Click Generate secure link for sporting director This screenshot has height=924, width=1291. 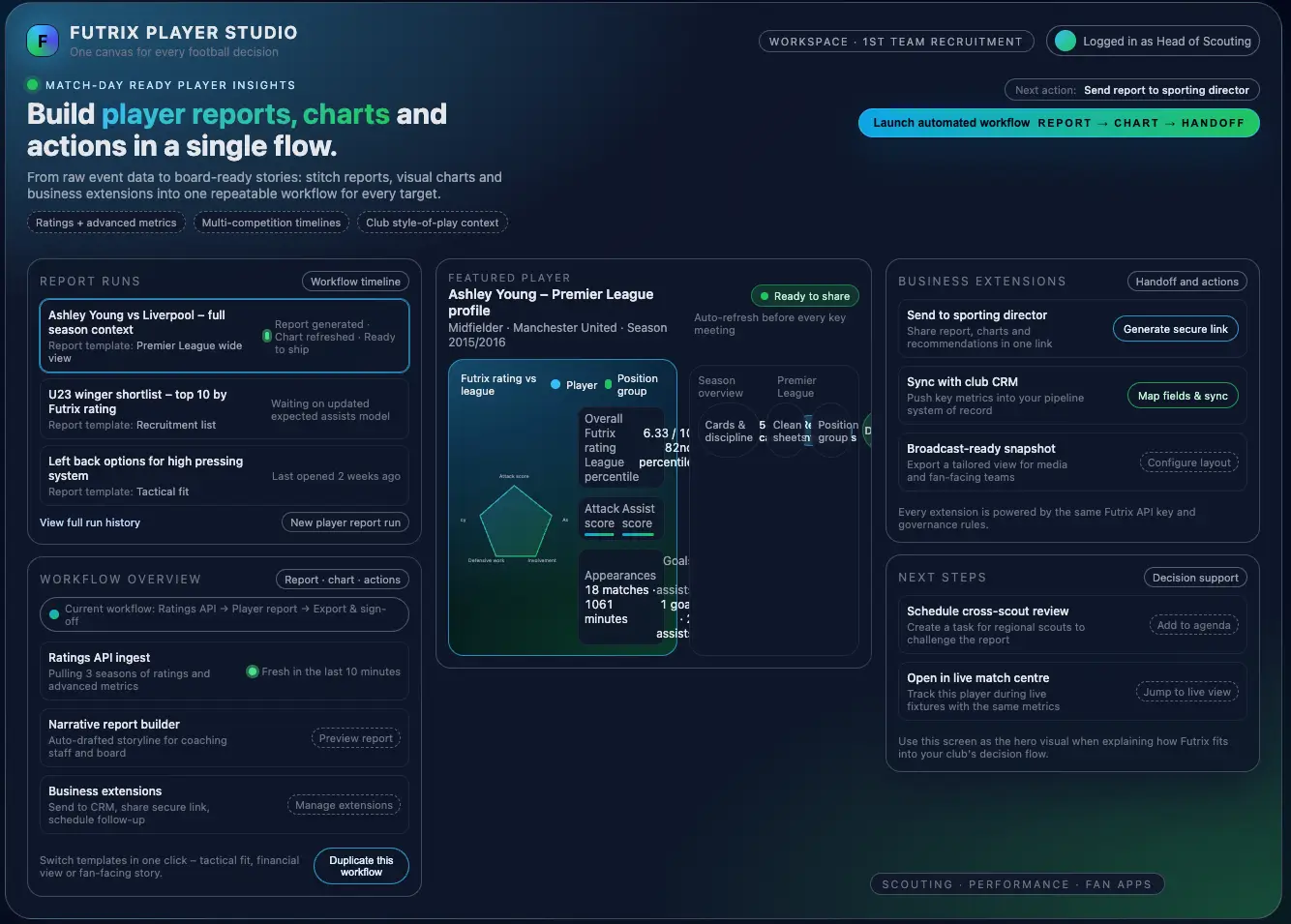(1175, 328)
